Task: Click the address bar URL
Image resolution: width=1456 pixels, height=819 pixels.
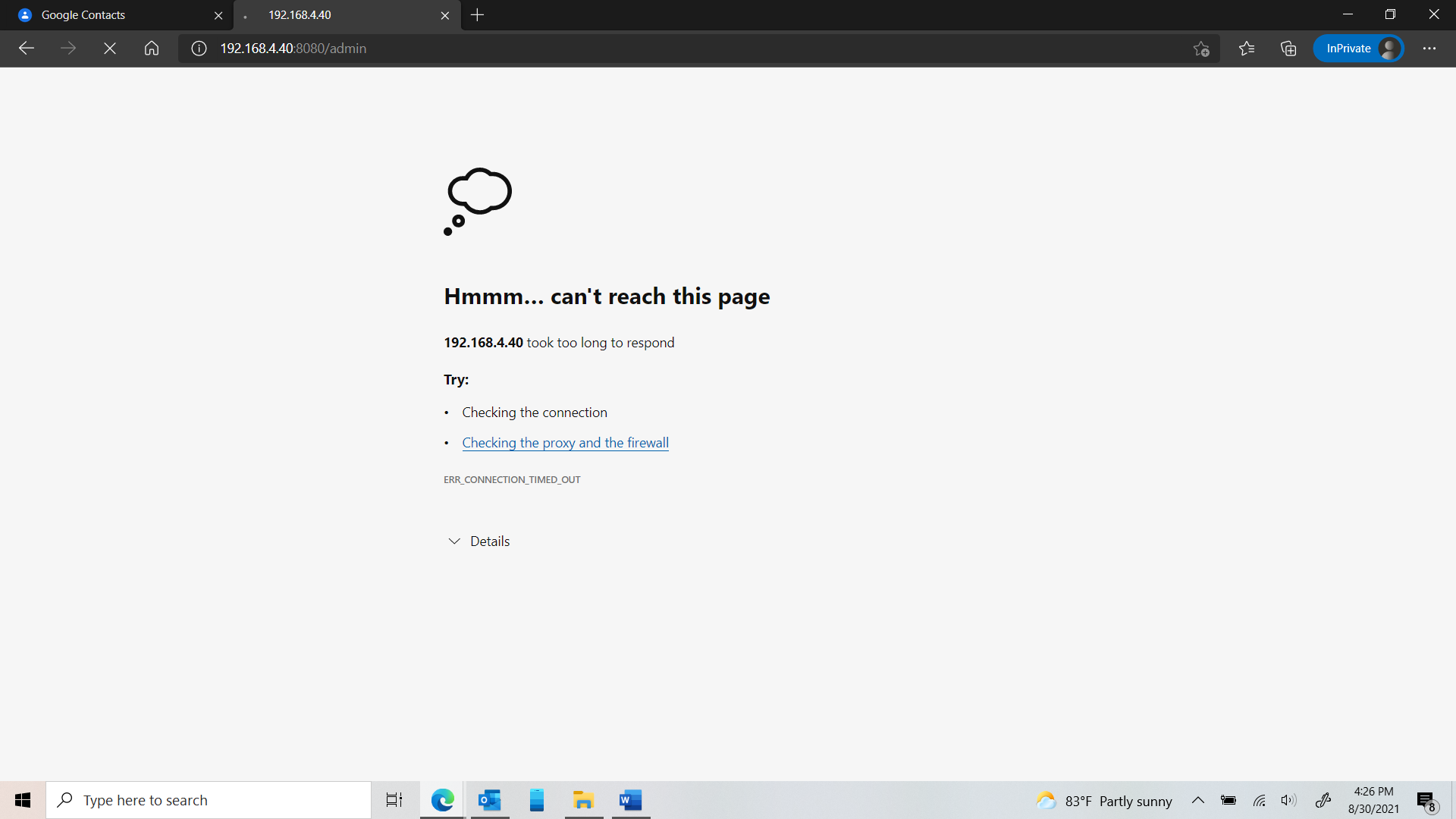Action: (293, 49)
